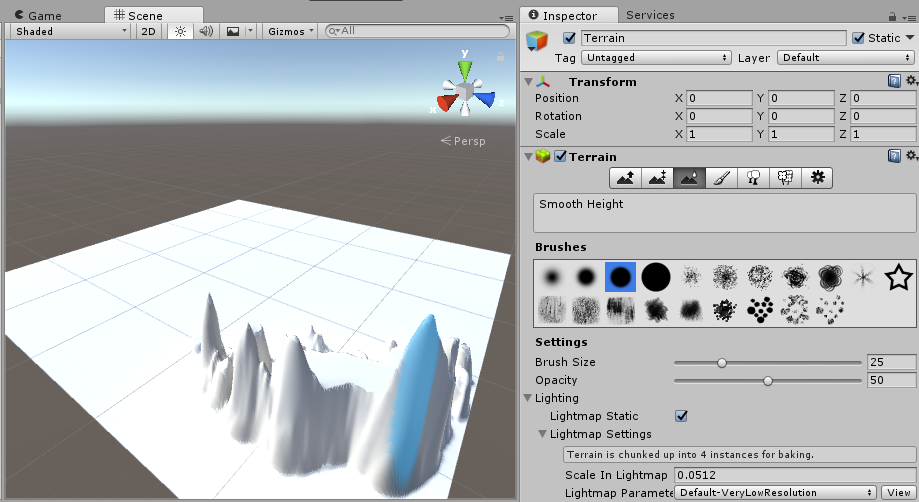Click the Brush Size slider
919x502 pixels.
tap(767, 362)
